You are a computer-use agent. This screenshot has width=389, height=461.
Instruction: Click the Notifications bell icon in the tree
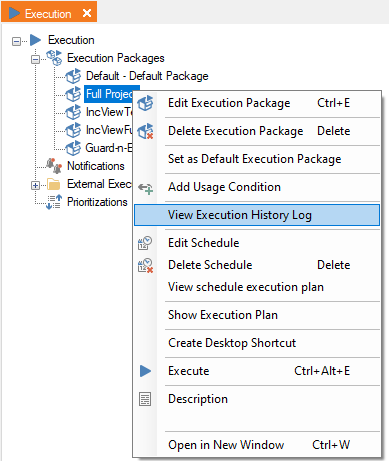pyautogui.click(x=54, y=166)
